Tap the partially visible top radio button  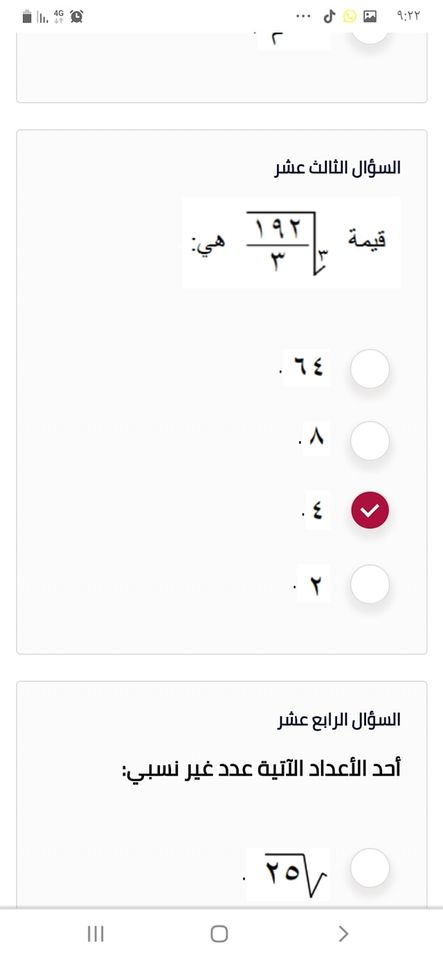370,37
